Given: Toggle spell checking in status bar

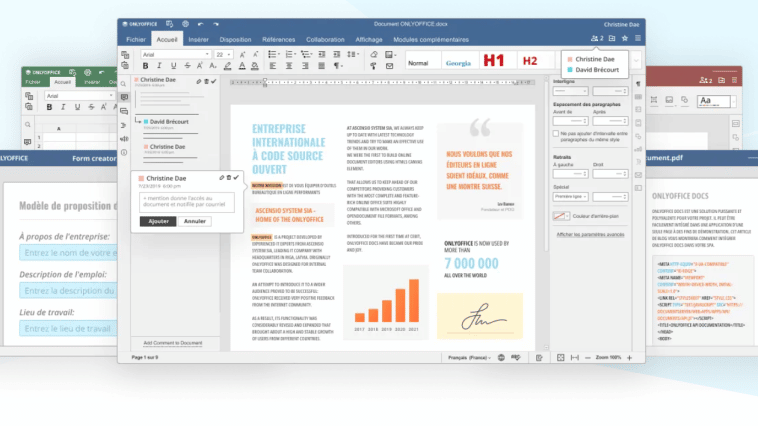Looking at the screenshot, I should coord(516,358).
